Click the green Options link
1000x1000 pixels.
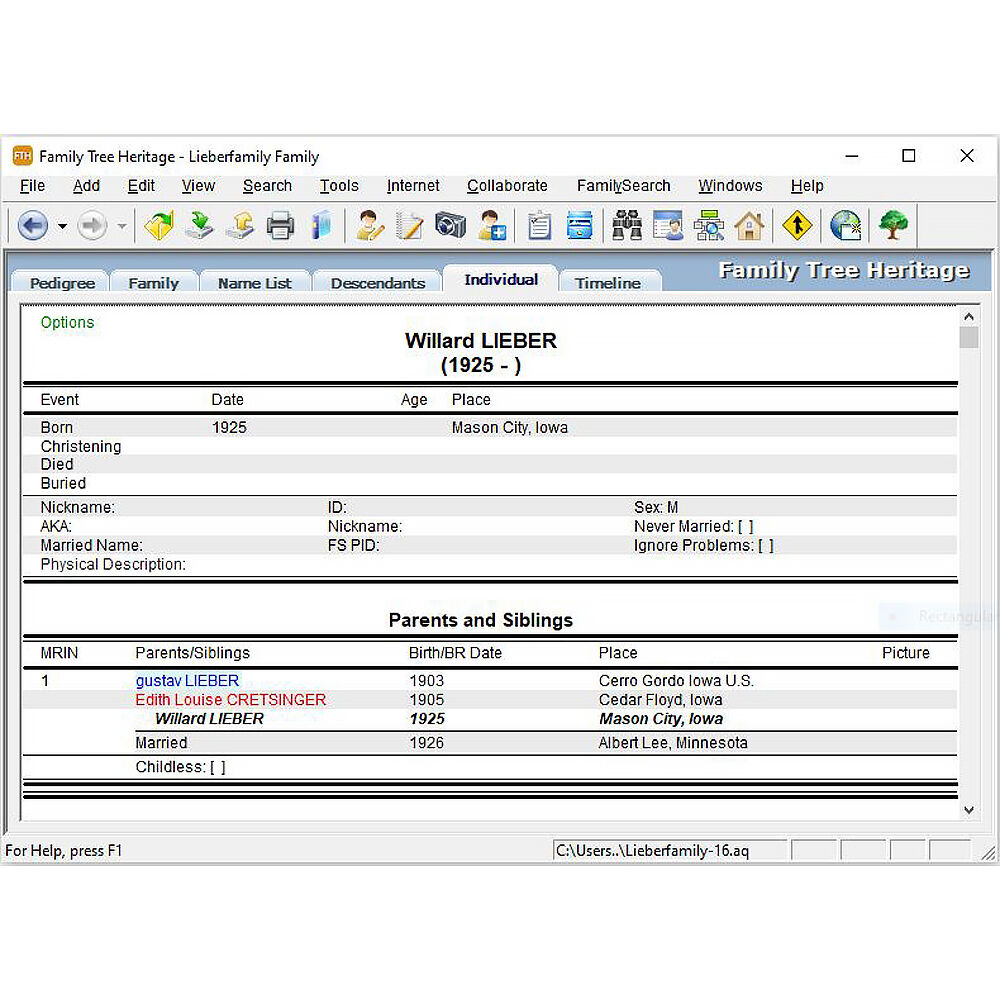[67, 322]
